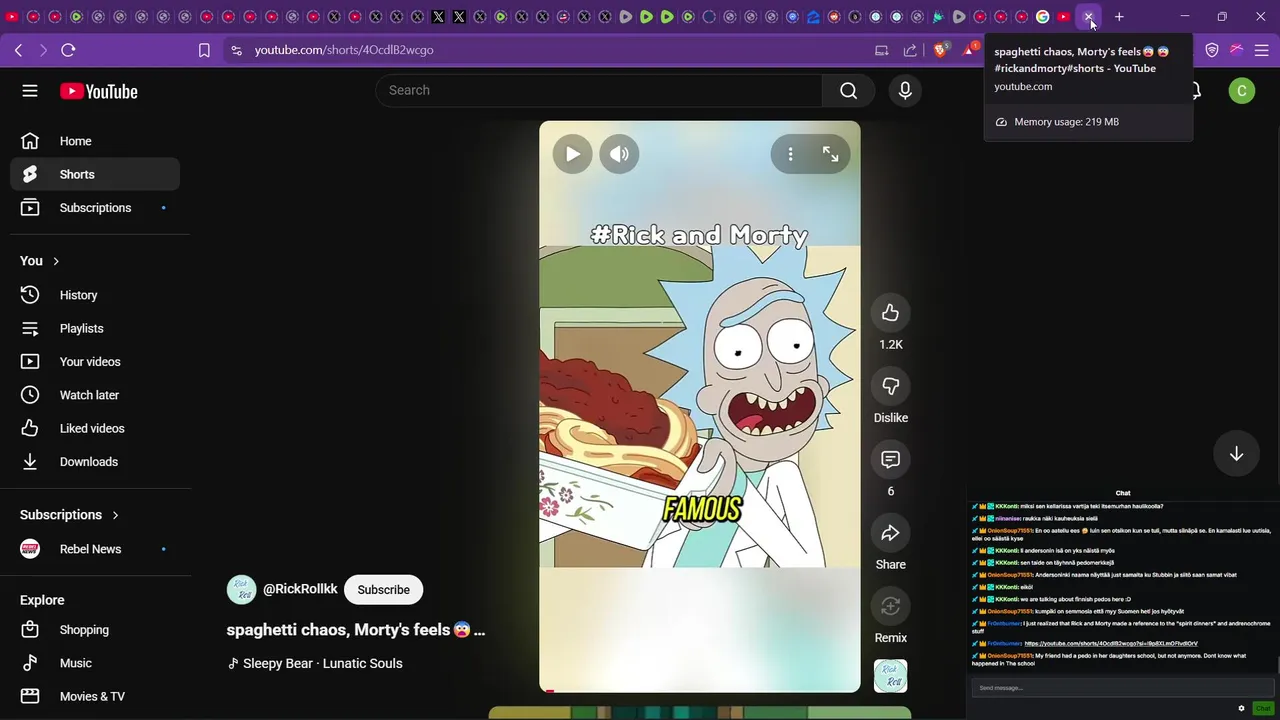
Task: Expand the spaghetti chaos title text
Action: (355, 630)
